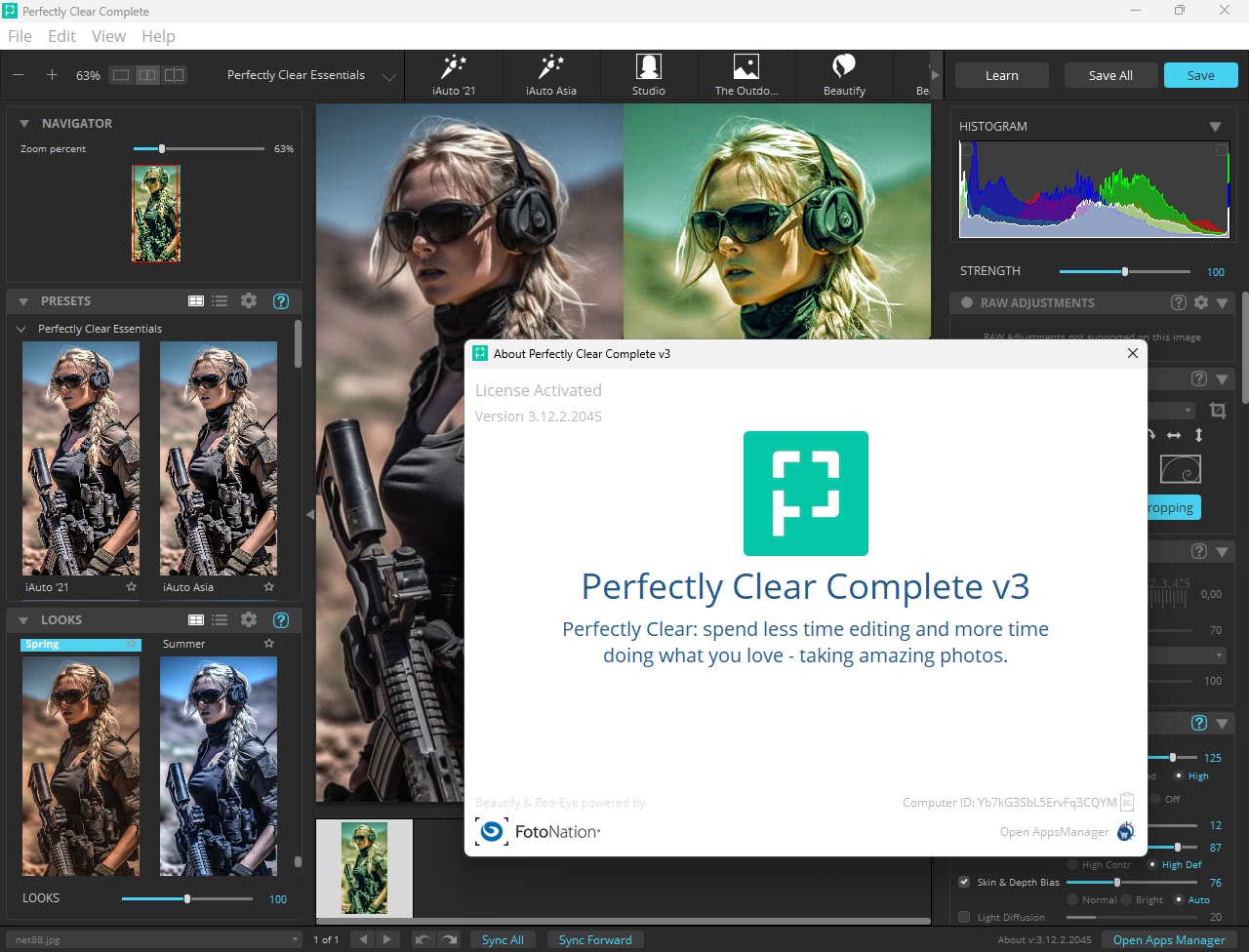
Task: Open the Edit menu
Action: coord(61,36)
